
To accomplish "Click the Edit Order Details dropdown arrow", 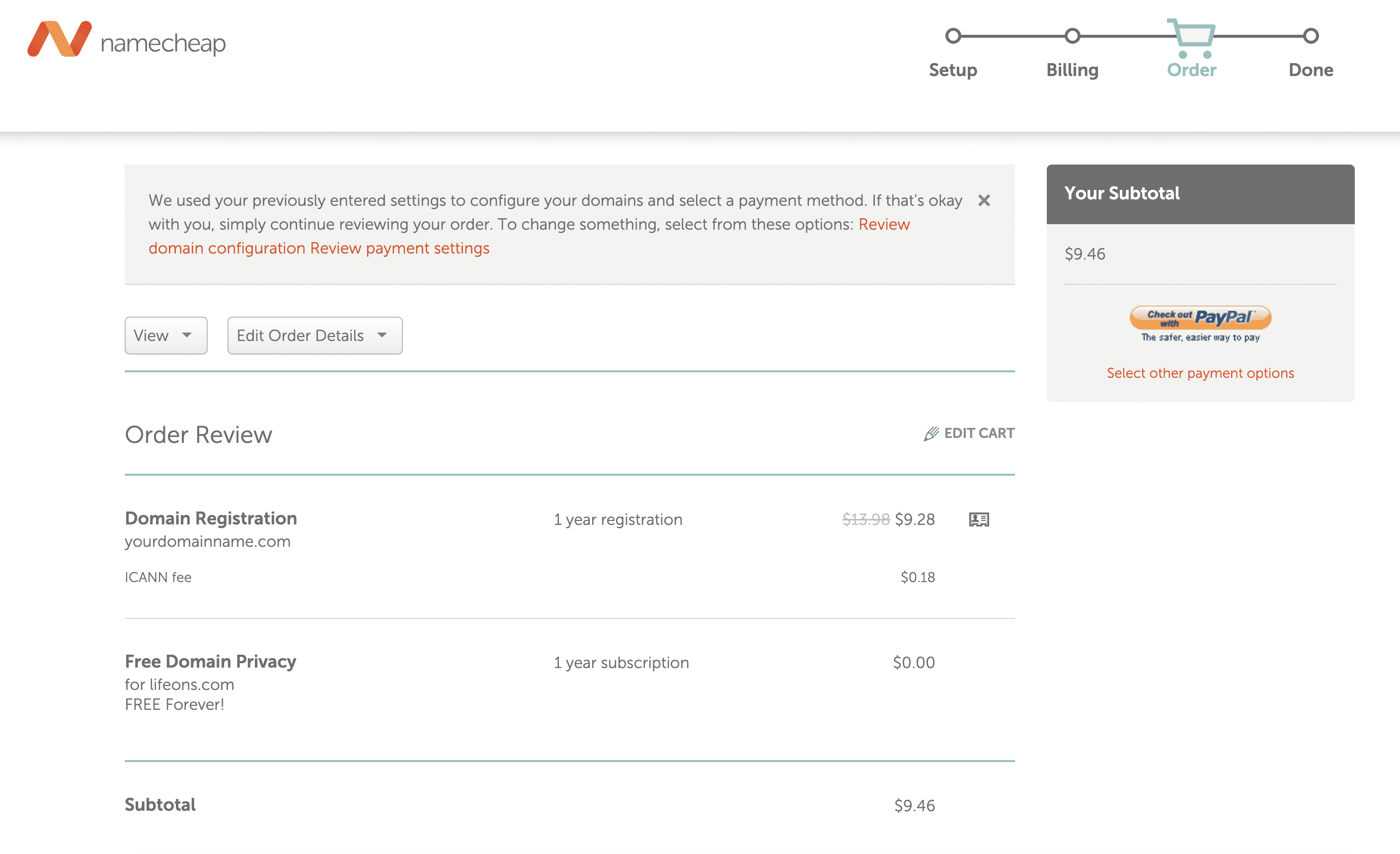I will point(382,336).
